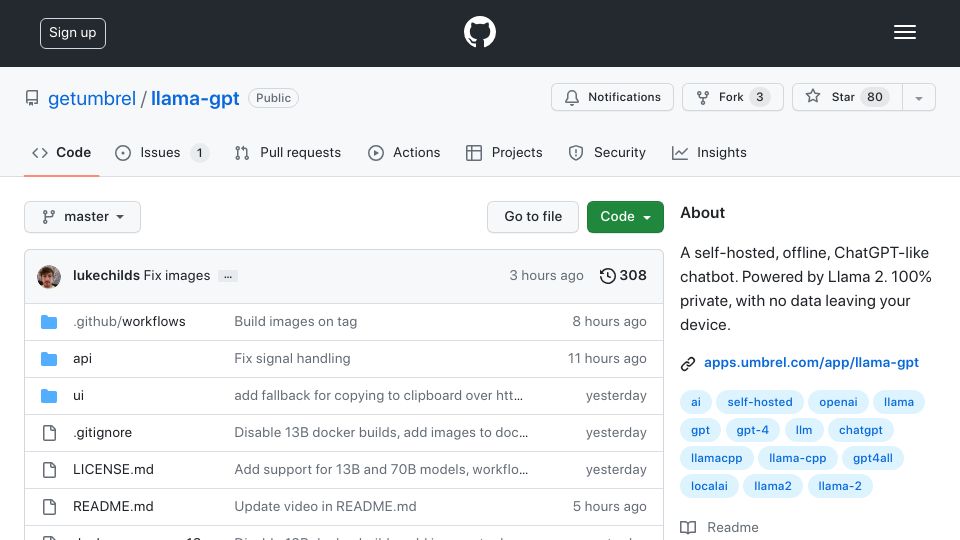The width and height of the screenshot is (960, 540).
Task: Click the Go to file button
Action: tap(533, 217)
